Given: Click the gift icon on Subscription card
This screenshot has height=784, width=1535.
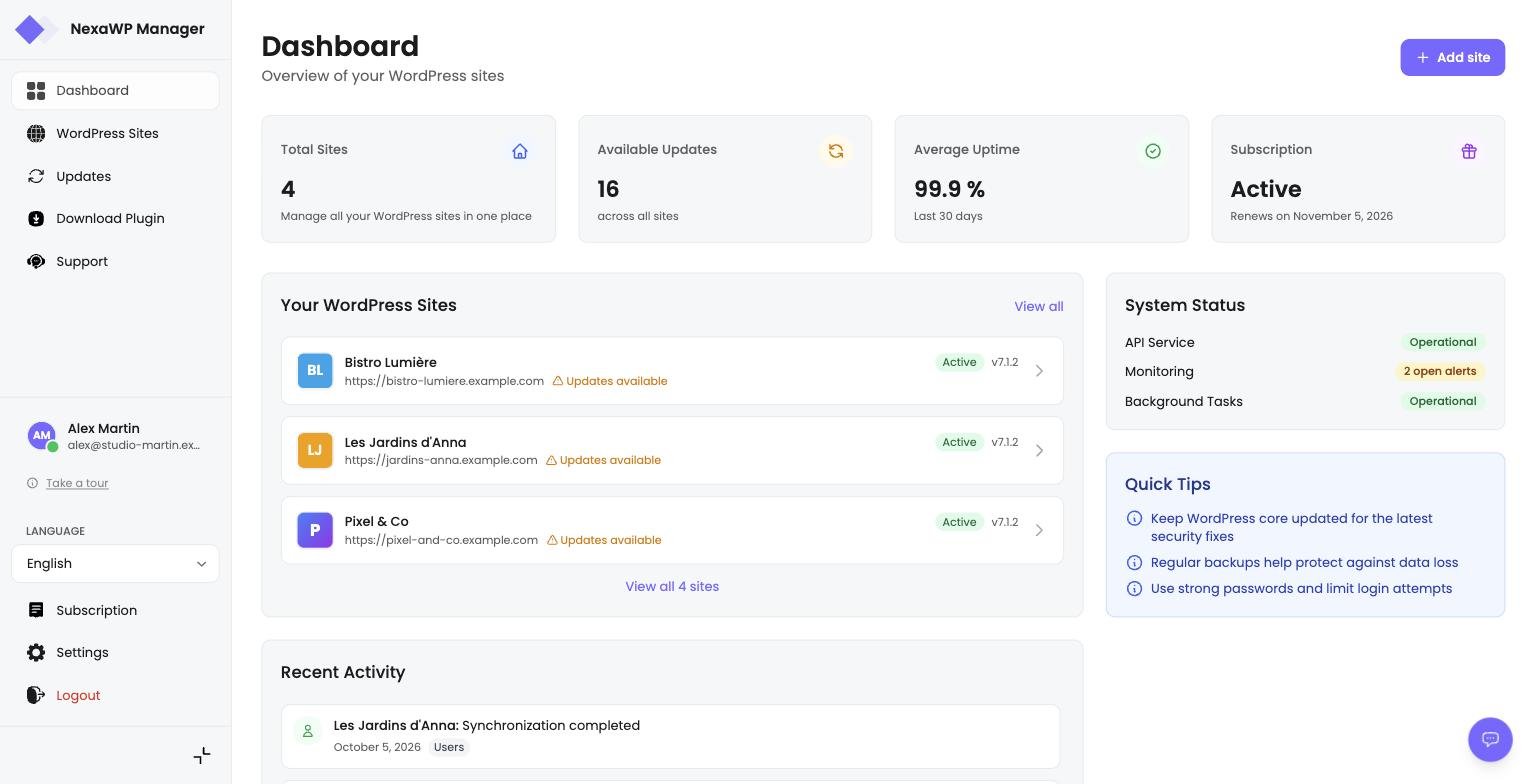Looking at the screenshot, I should (1469, 151).
